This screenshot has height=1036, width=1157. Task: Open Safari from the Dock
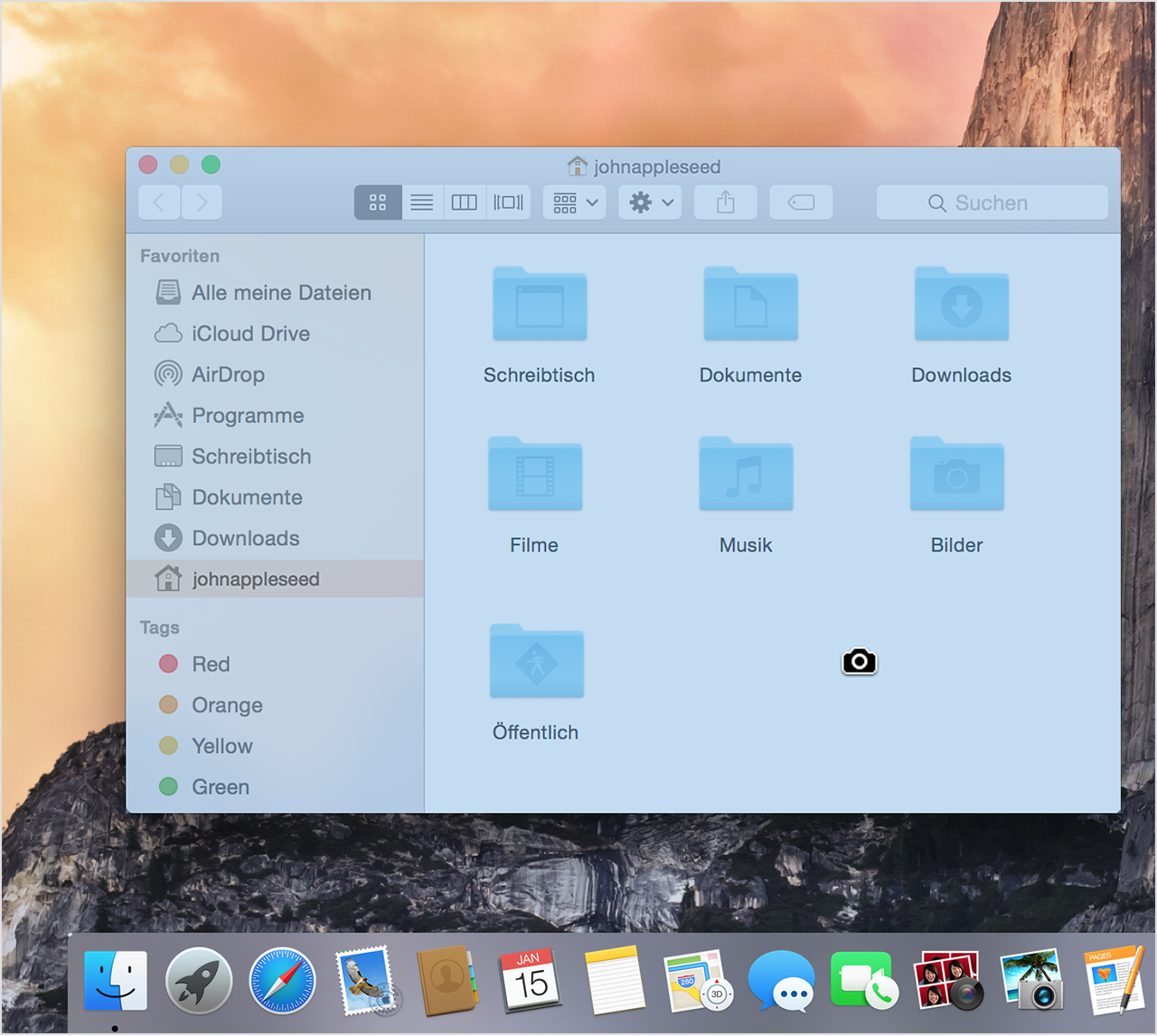(x=282, y=980)
